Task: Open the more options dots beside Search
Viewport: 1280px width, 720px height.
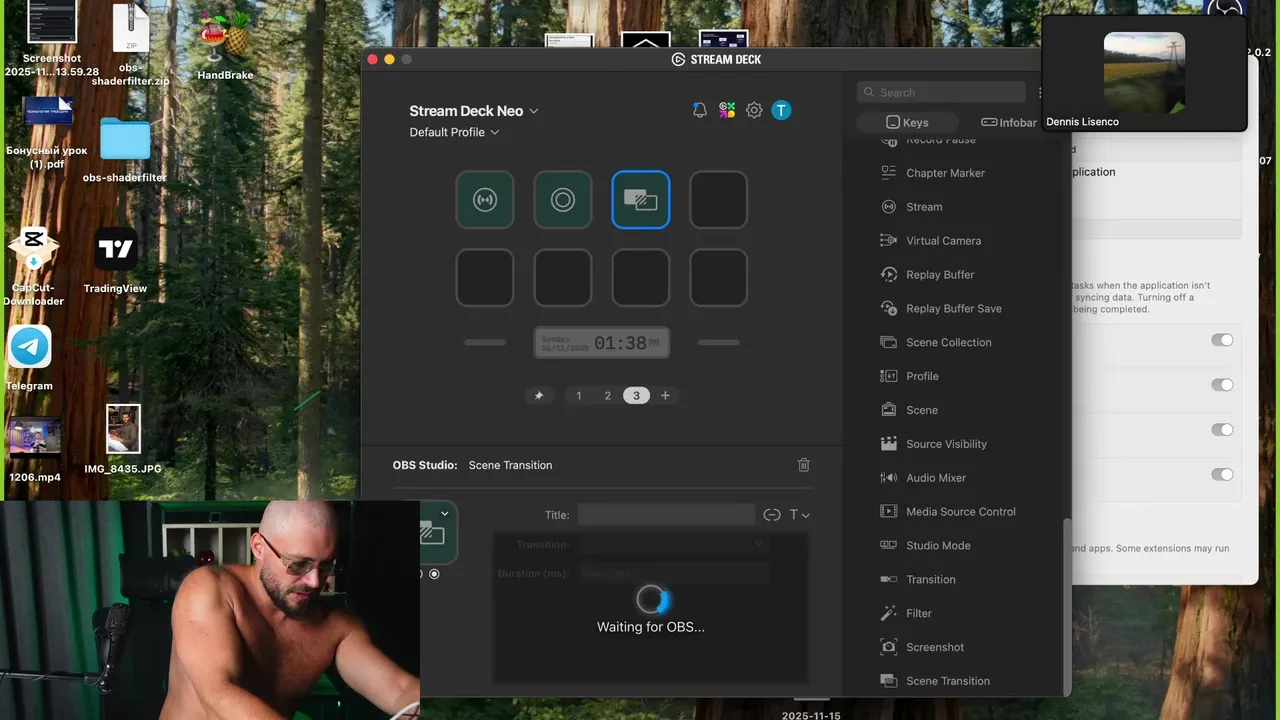Action: point(1040,92)
